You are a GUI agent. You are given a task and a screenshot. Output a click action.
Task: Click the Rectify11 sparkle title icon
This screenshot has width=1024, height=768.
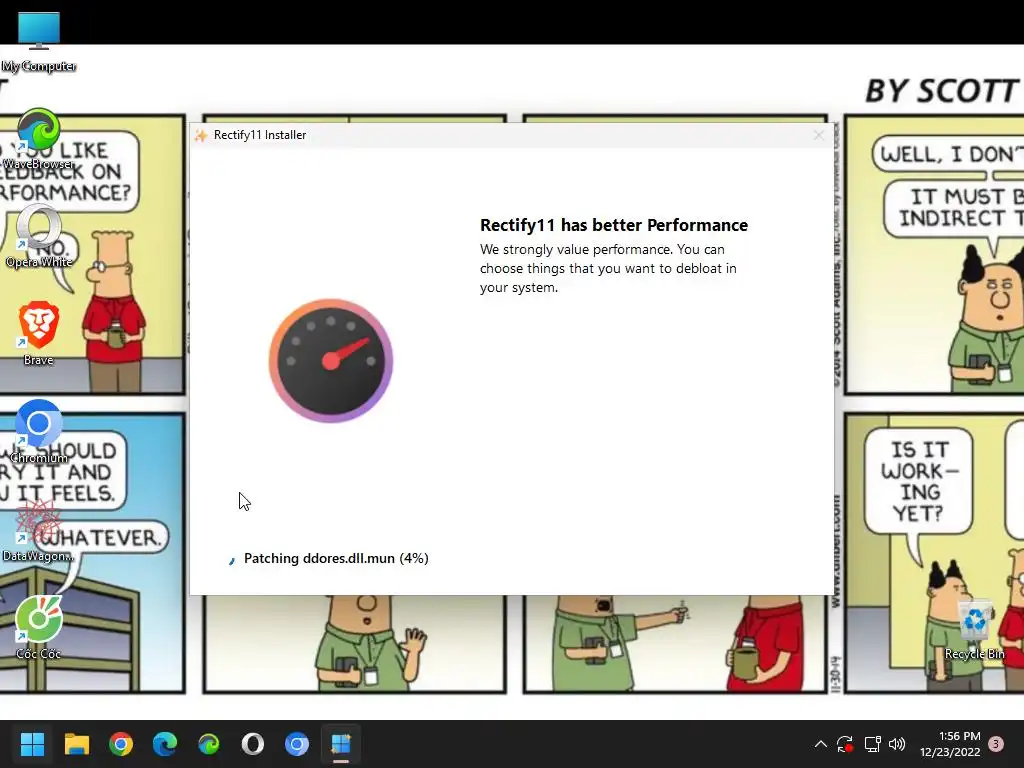point(201,135)
